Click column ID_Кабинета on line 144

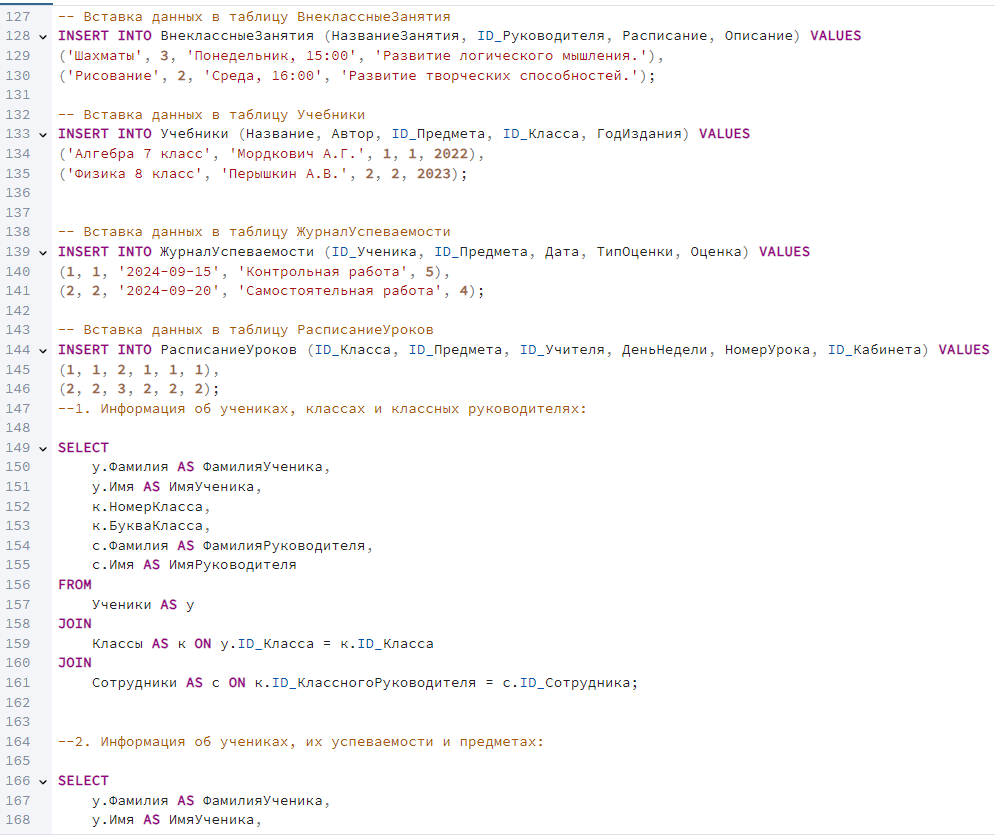874,350
